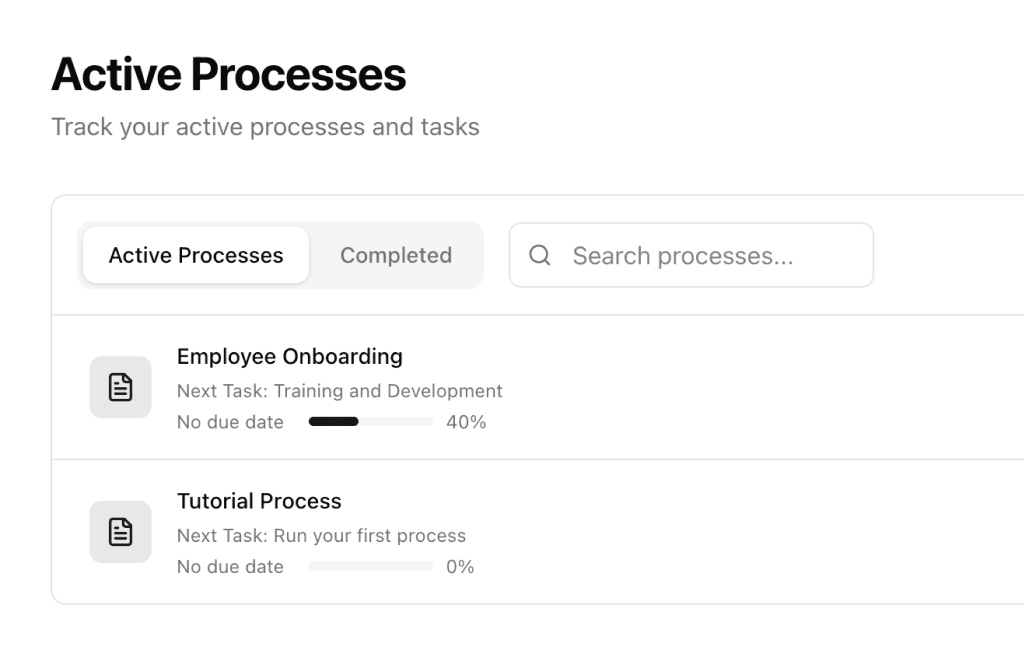
Task: Select the Tutorial Process document icon
Action: pos(120,532)
